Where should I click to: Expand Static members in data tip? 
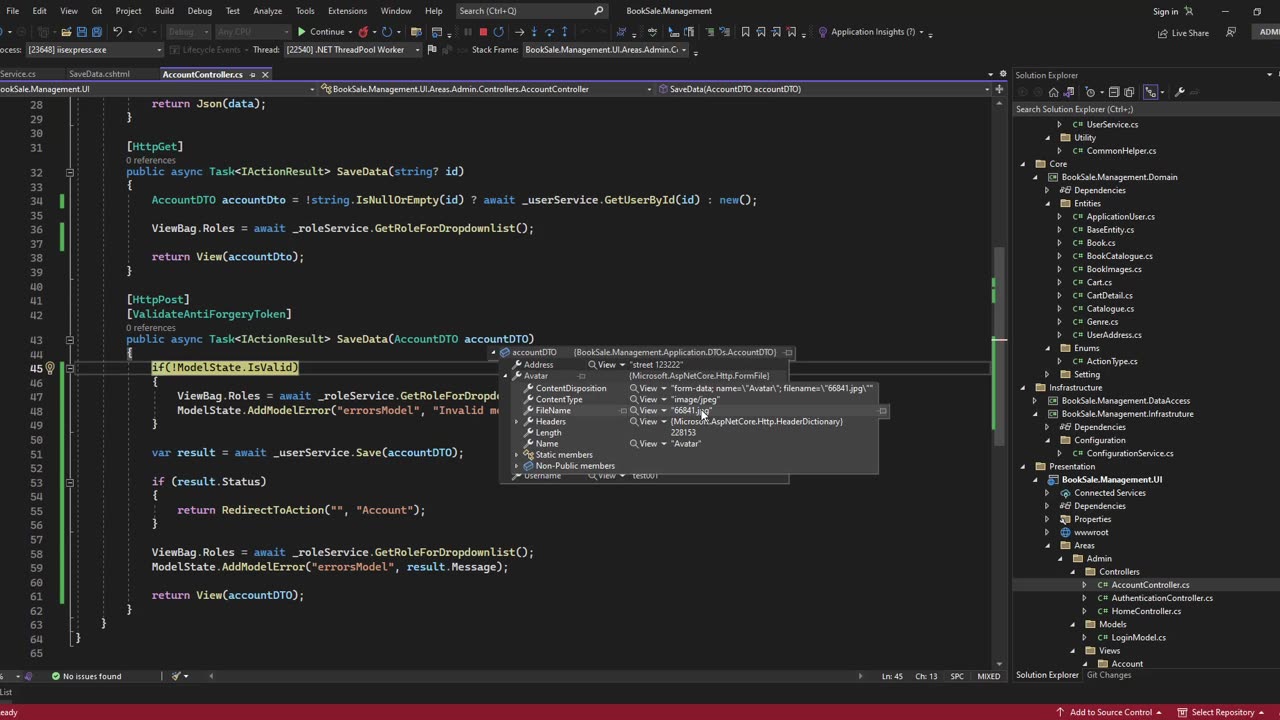(517, 455)
